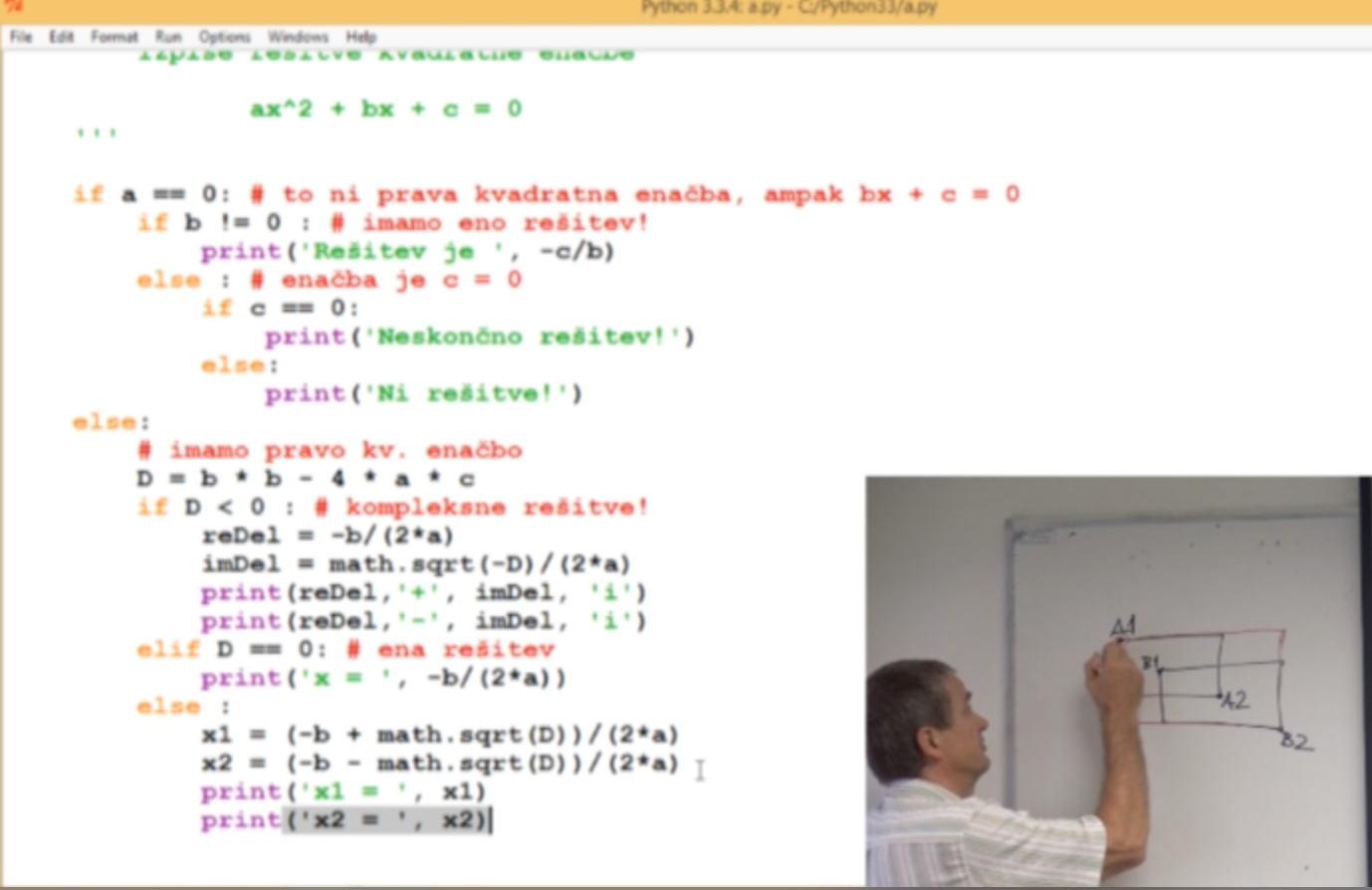This screenshot has height=890, width=1372.
Task: Click the green 'ax^2 + bx + c = 0' docstring
Action: [x=385, y=109]
